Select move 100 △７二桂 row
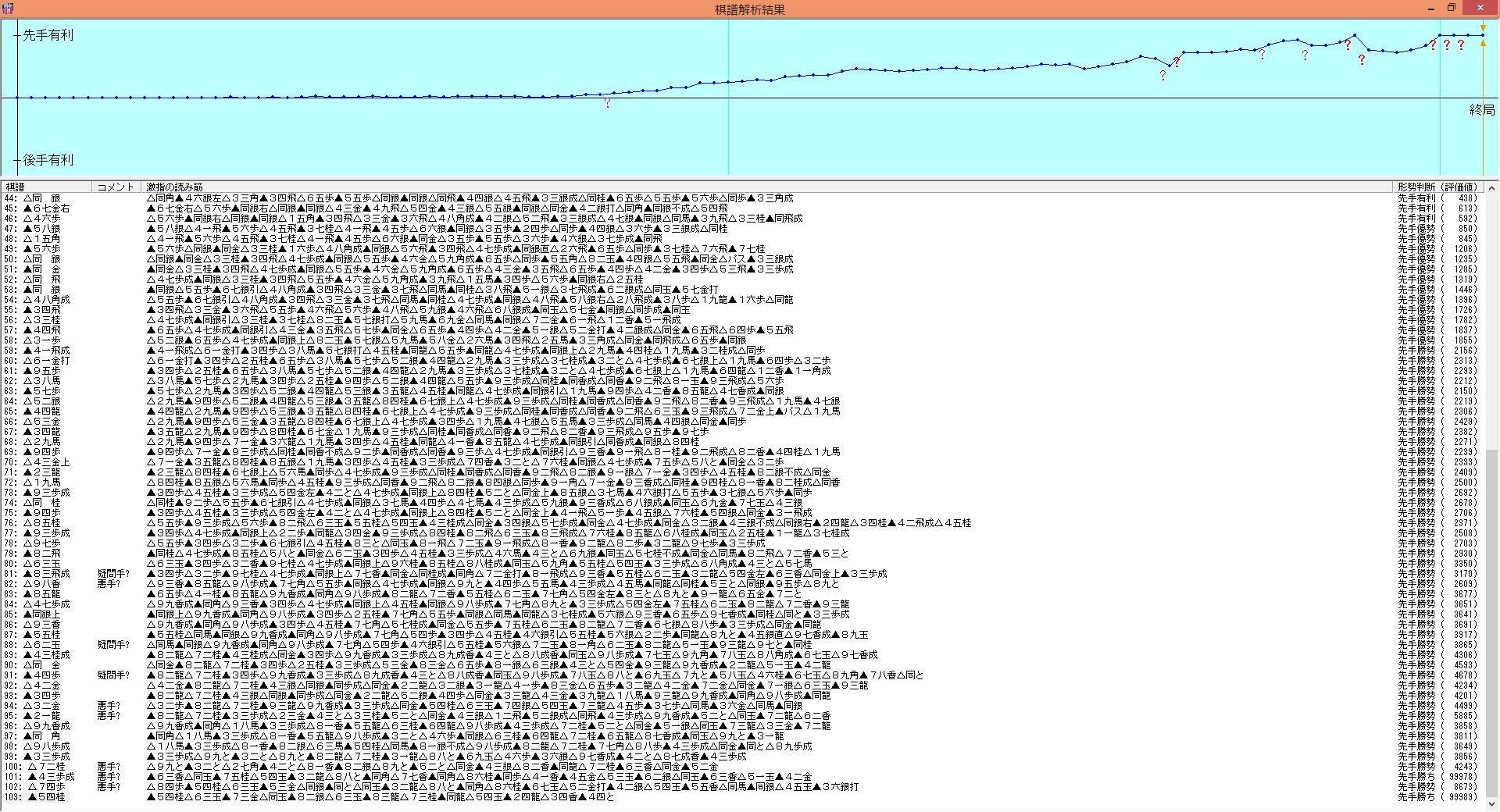1500x812 pixels. (47, 767)
